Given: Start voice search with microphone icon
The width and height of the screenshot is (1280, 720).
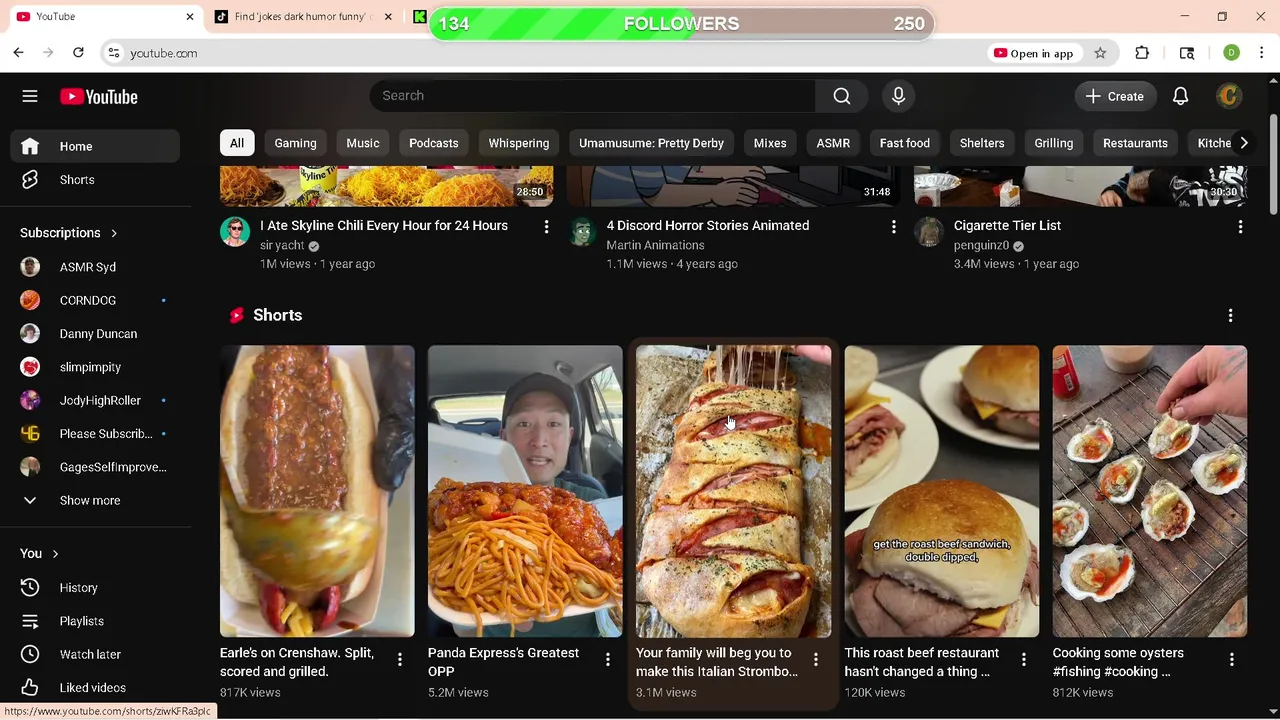Looking at the screenshot, I should (x=898, y=96).
